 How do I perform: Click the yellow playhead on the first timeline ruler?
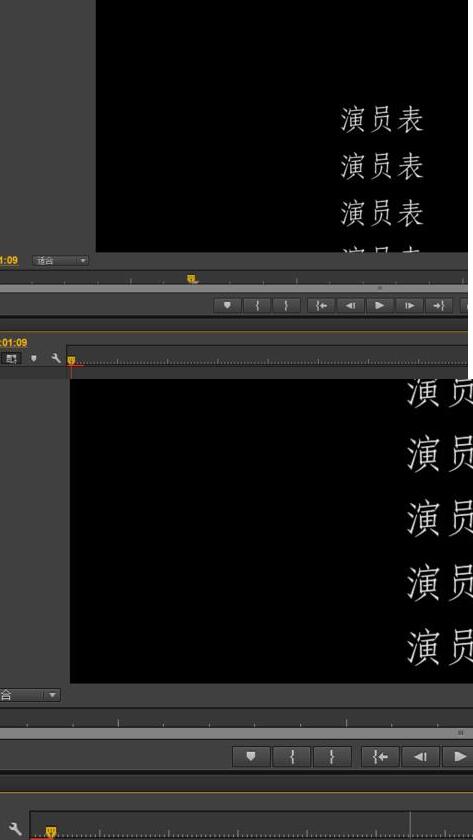(x=71, y=361)
